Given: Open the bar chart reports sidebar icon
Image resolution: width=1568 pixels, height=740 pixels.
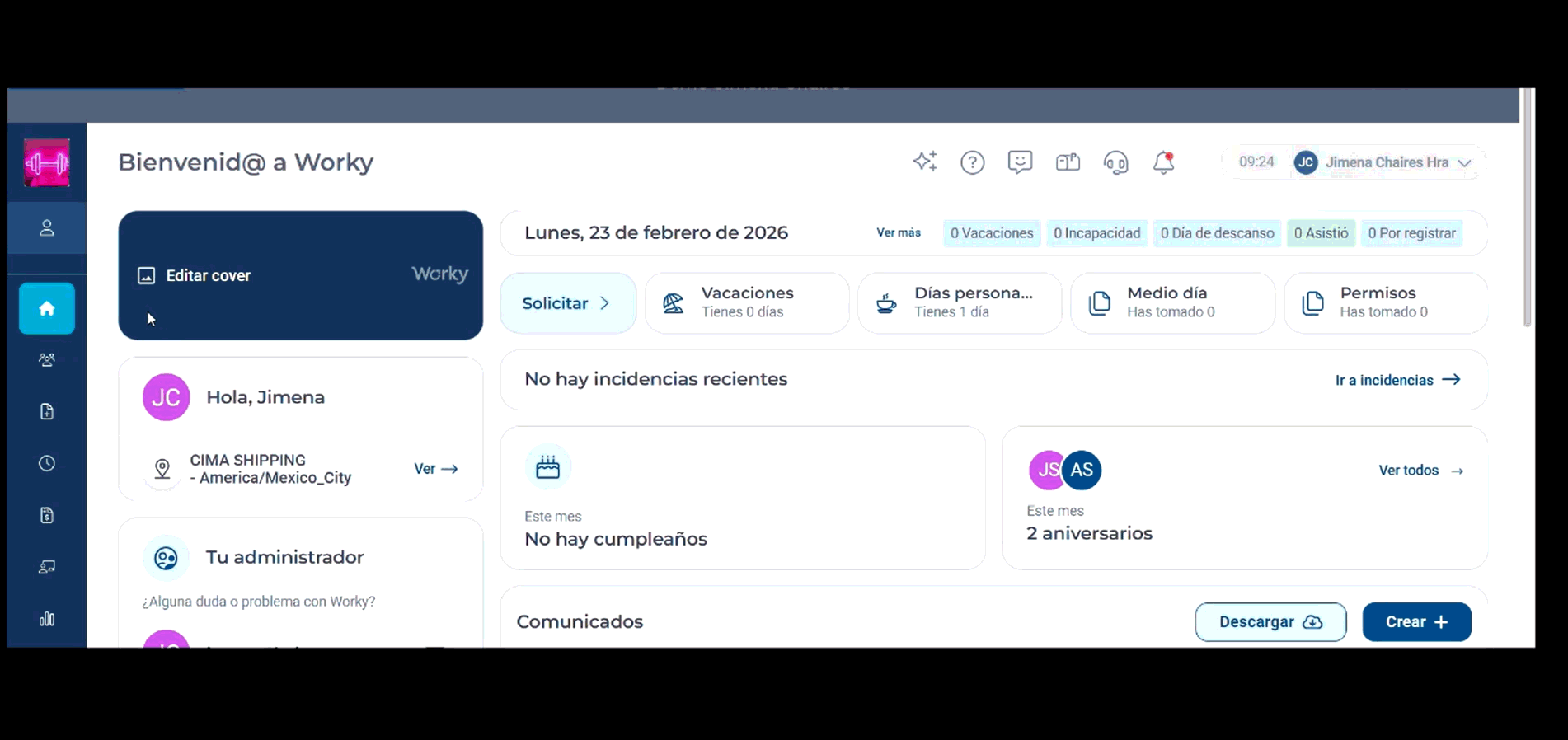Looking at the screenshot, I should pos(47,619).
